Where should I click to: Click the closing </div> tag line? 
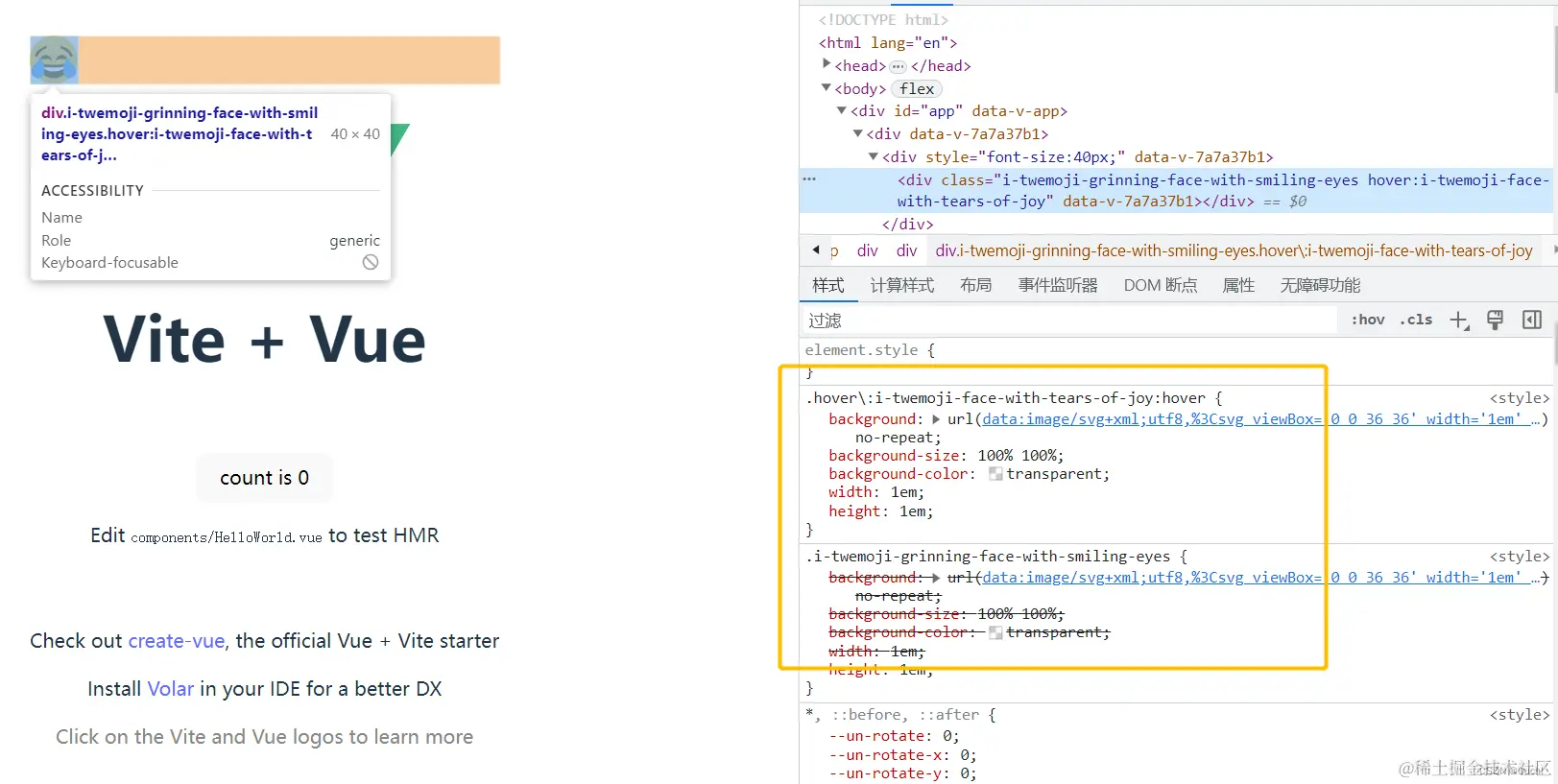click(908, 225)
